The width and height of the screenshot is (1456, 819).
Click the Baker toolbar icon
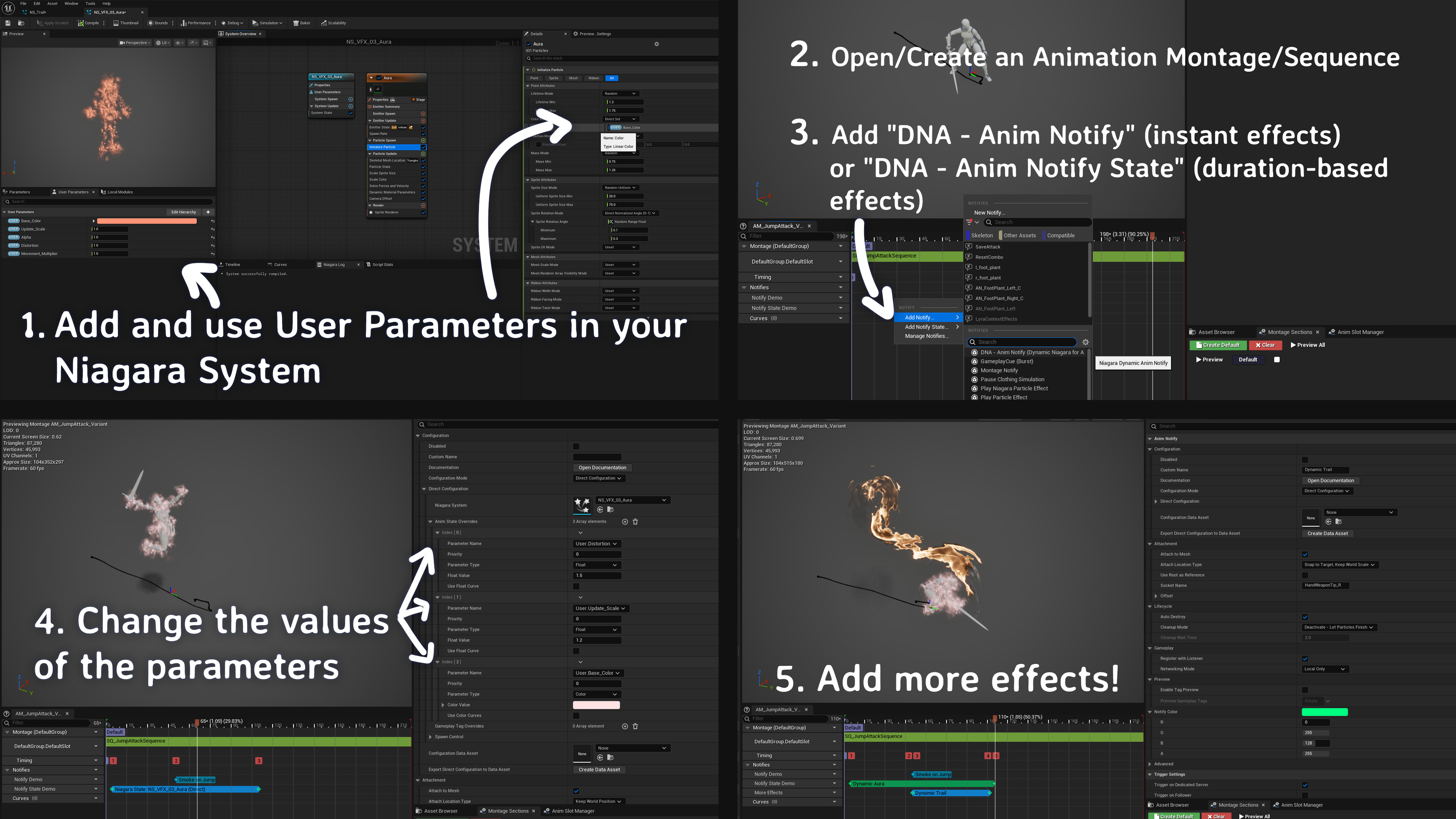301,23
